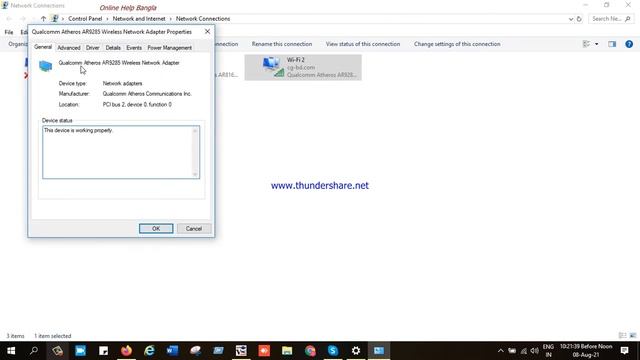Open the Events tab
The image size is (640, 360).
click(x=134, y=48)
